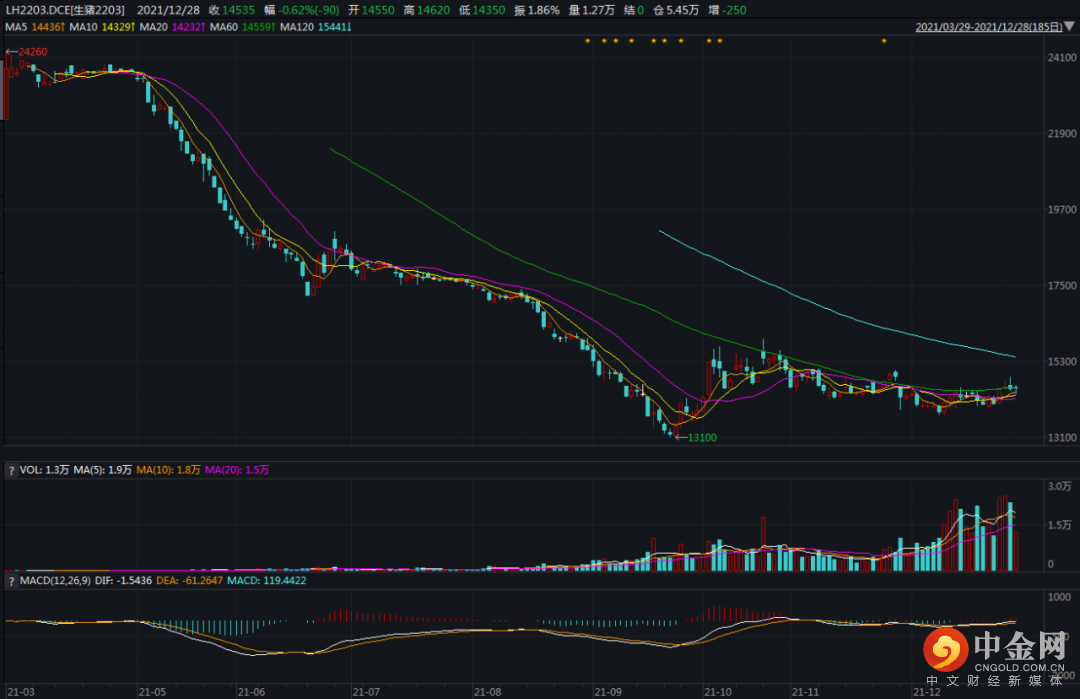This screenshot has height=699, width=1080.
Task: Click the 21-09 date axis label
Action: click(x=607, y=690)
